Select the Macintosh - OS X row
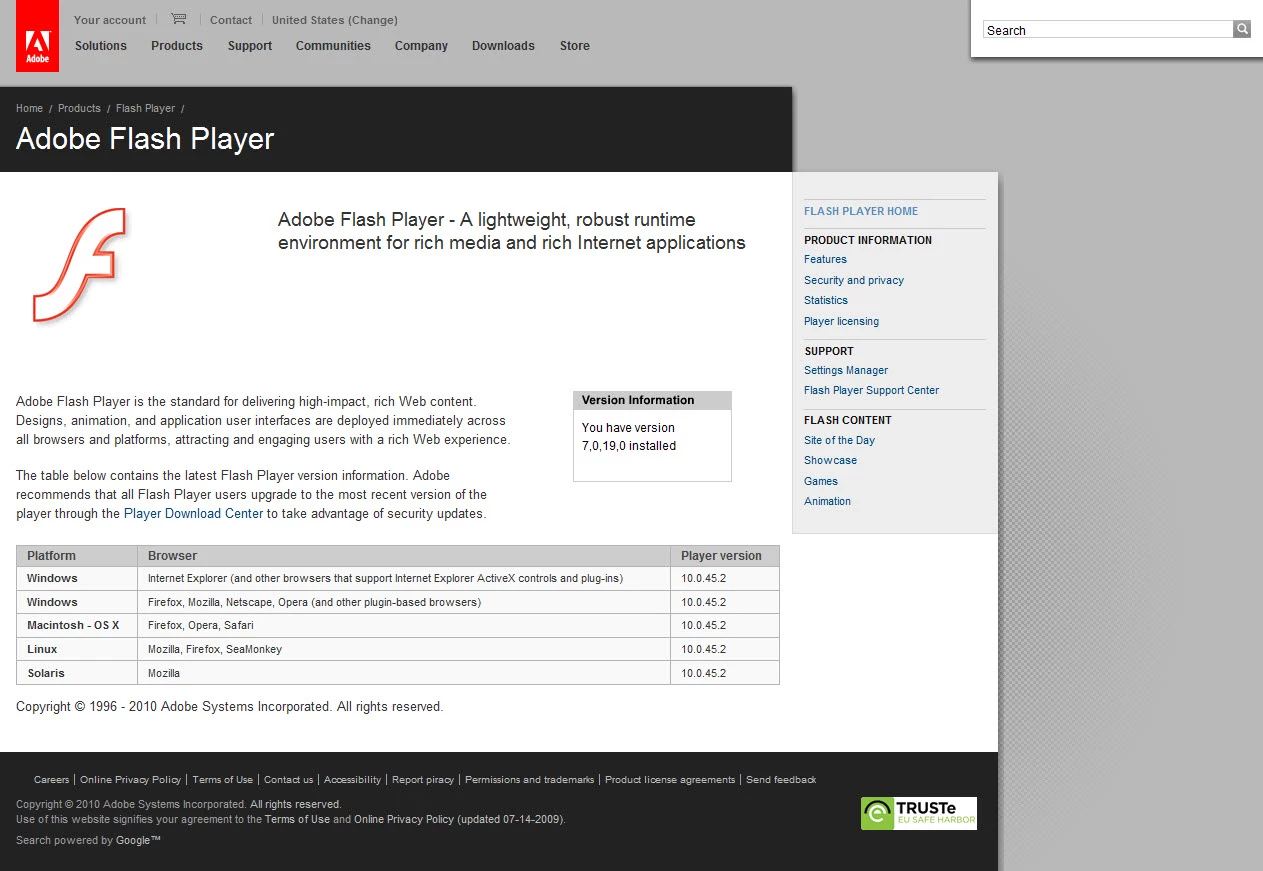 (398, 625)
